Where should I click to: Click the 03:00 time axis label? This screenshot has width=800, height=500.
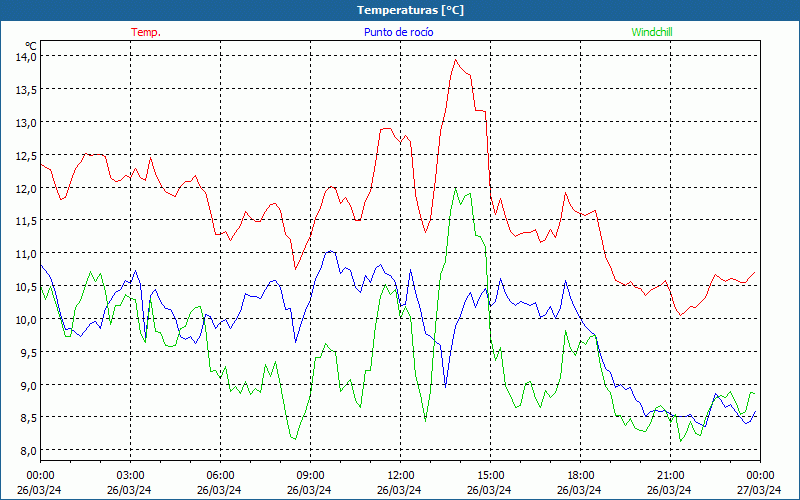[130, 476]
